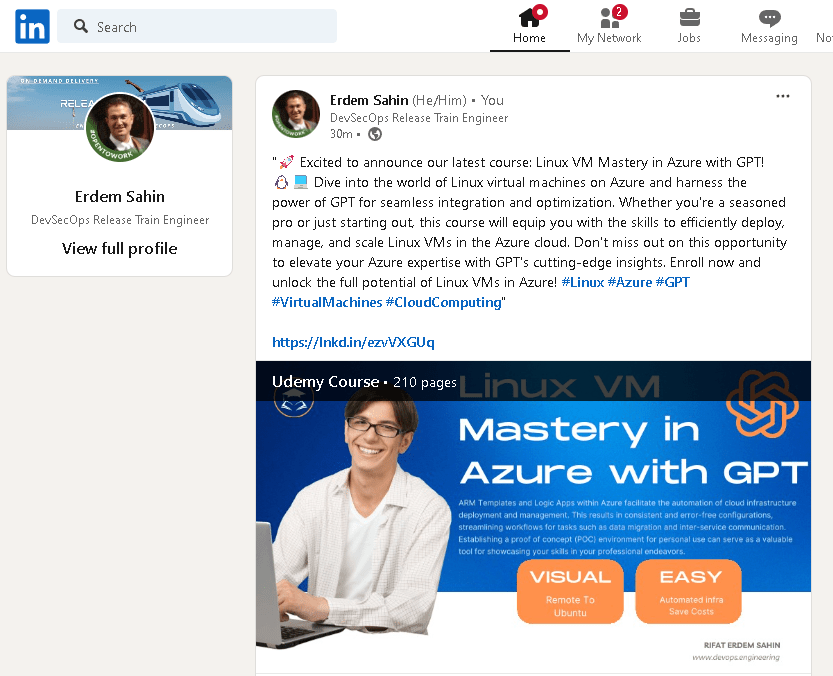Viewport: 833px width, 676px height.
Task: Click the LinkedIn logo icon
Action: [32, 27]
